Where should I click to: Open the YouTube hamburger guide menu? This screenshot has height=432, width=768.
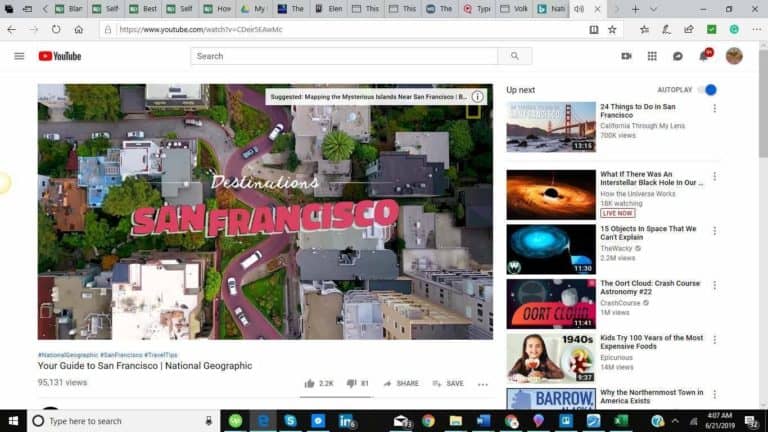(19, 56)
